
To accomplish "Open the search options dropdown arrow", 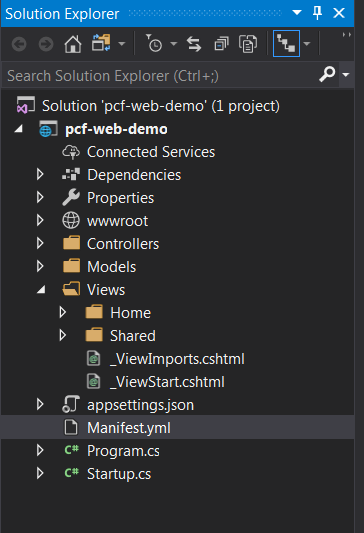I will (x=346, y=74).
